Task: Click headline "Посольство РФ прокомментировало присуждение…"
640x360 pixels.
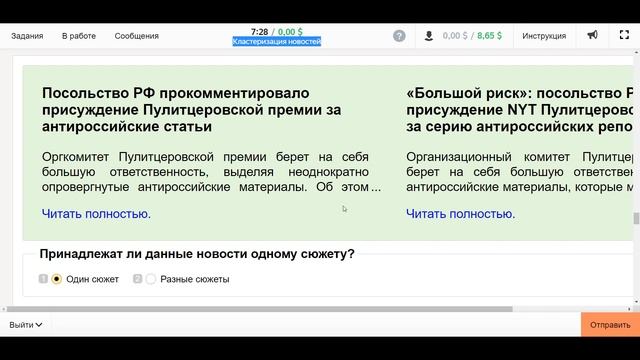Action: coord(192,110)
